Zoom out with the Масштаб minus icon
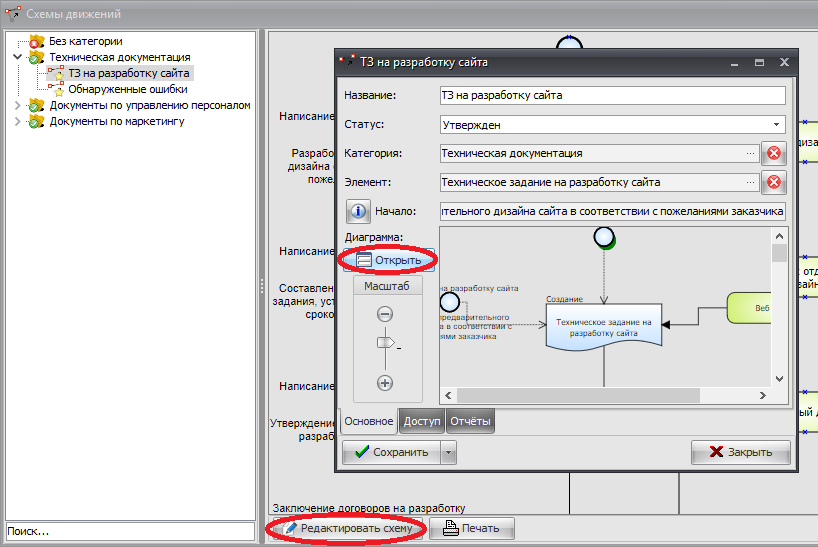Image resolution: width=818 pixels, height=547 pixels. tap(384, 313)
